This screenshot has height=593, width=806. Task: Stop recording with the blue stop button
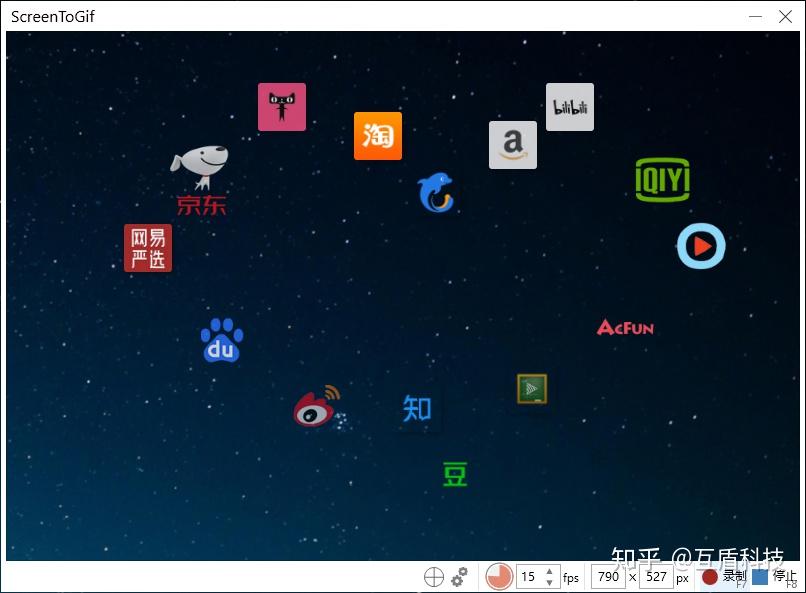(775, 577)
